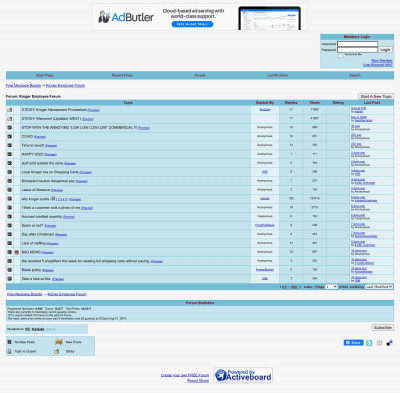Click status icon for Day after Christmas topic

tap(10, 234)
